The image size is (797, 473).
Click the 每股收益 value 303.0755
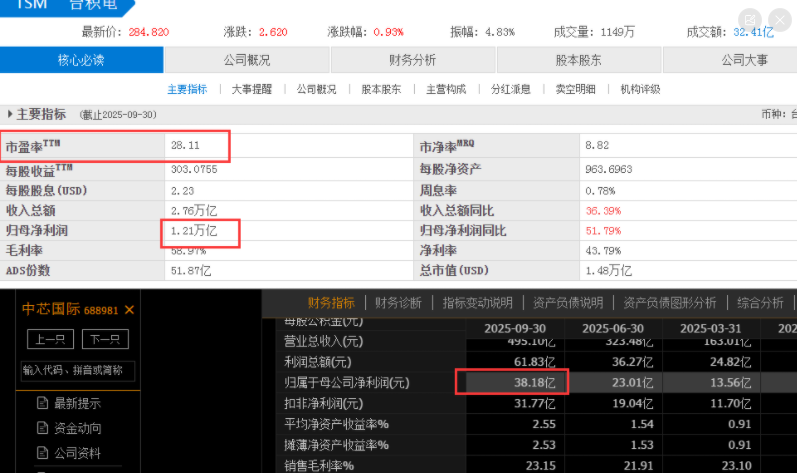[194, 169]
